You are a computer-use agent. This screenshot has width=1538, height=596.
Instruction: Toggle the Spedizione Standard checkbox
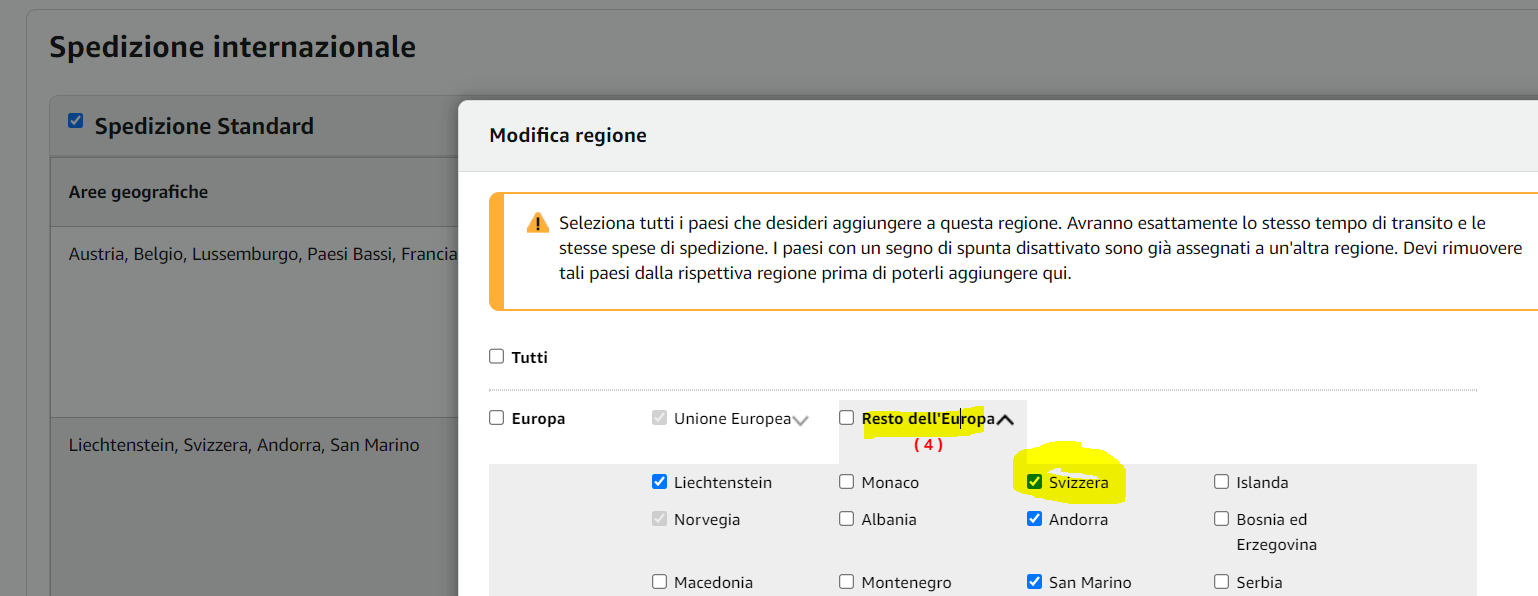(75, 121)
